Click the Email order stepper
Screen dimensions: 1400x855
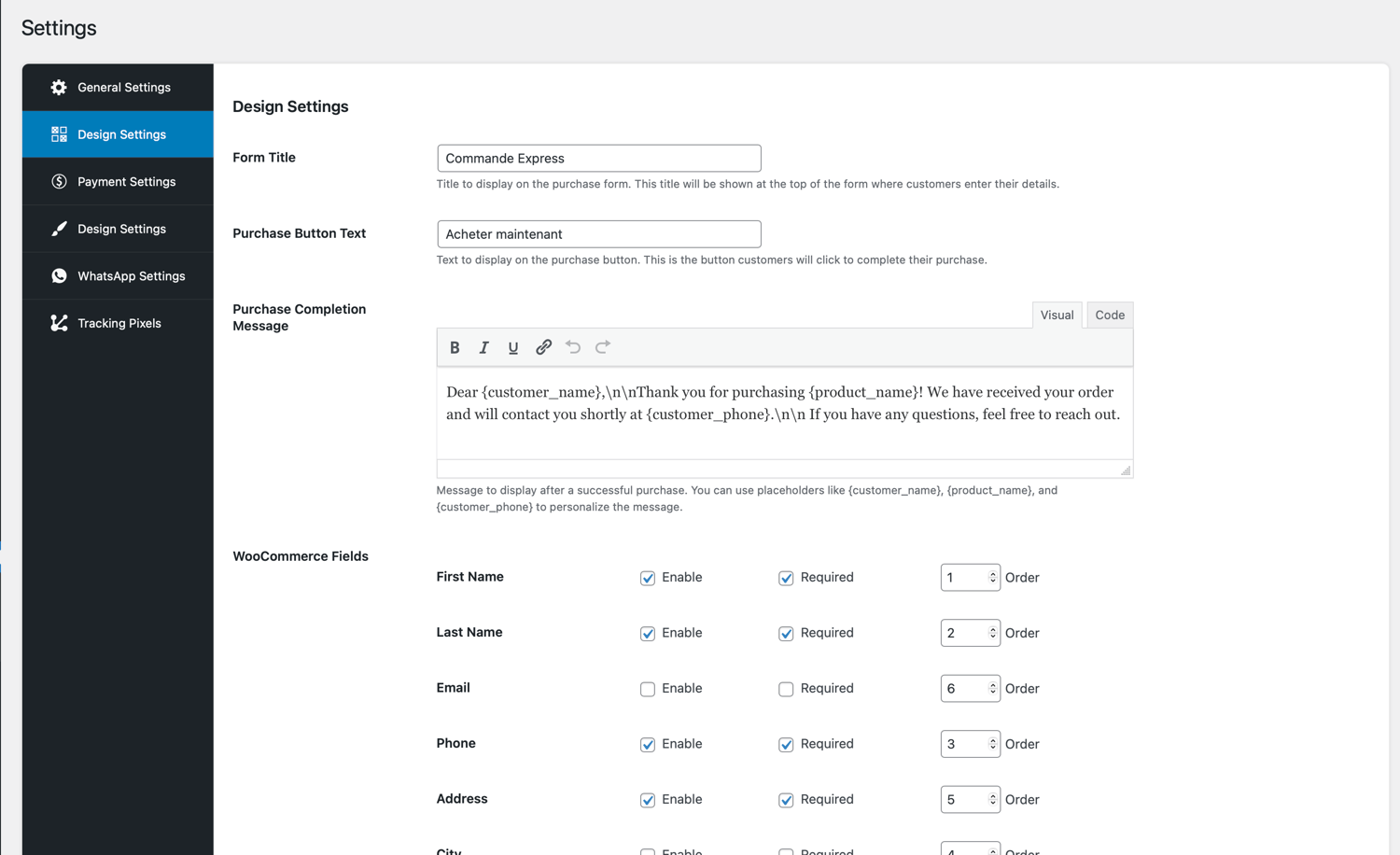992,689
